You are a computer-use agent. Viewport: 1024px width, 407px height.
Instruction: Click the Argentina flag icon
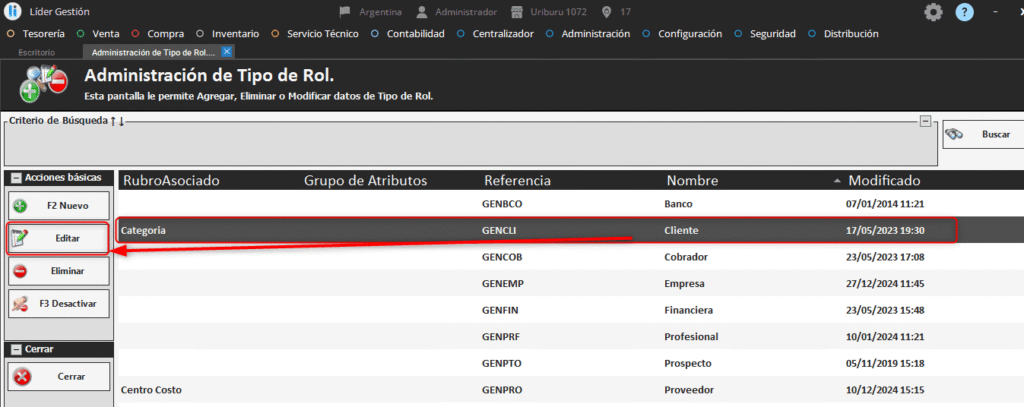[x=346, y=12]
